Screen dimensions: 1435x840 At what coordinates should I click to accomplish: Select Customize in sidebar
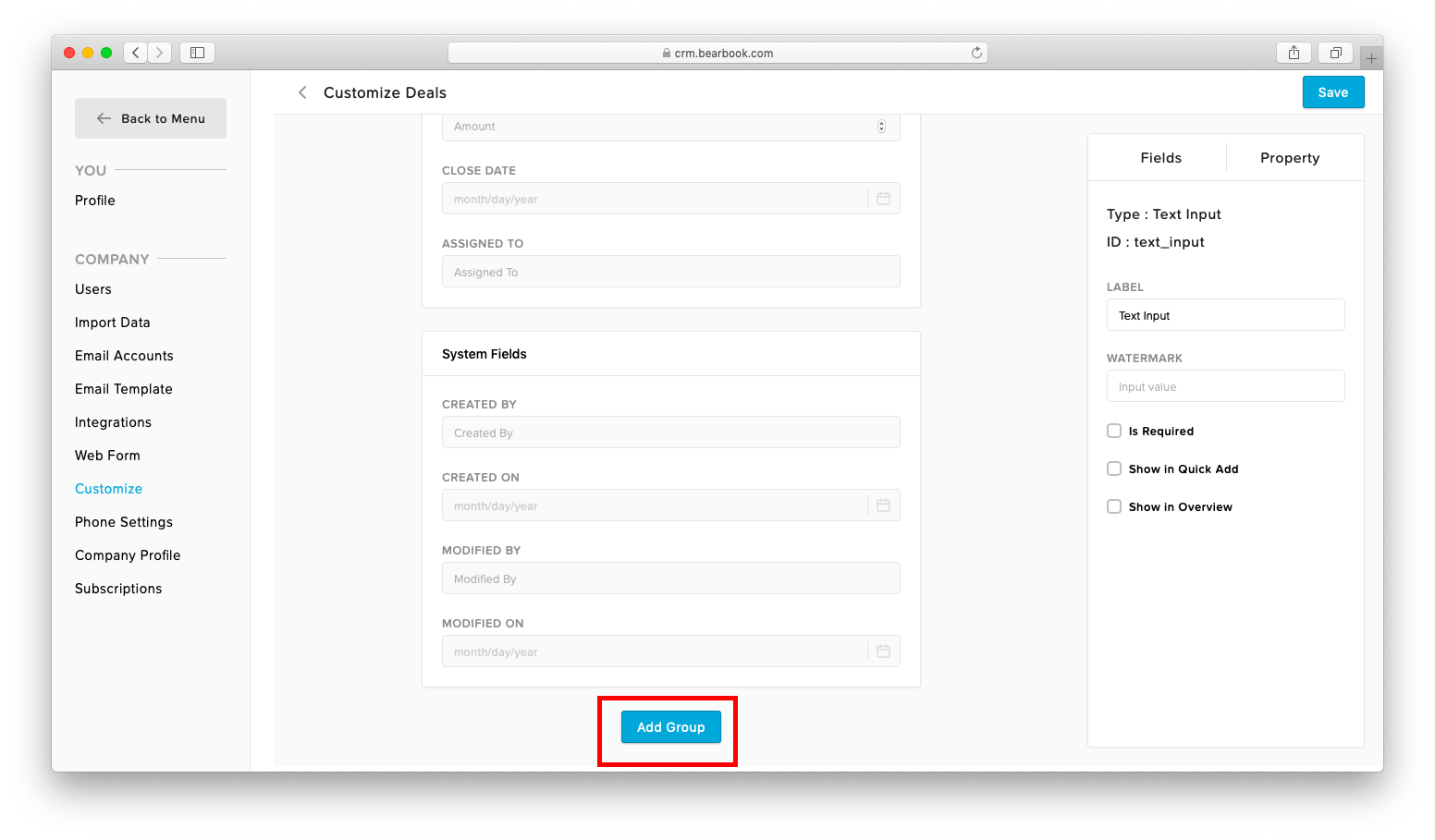coord(109,489)
